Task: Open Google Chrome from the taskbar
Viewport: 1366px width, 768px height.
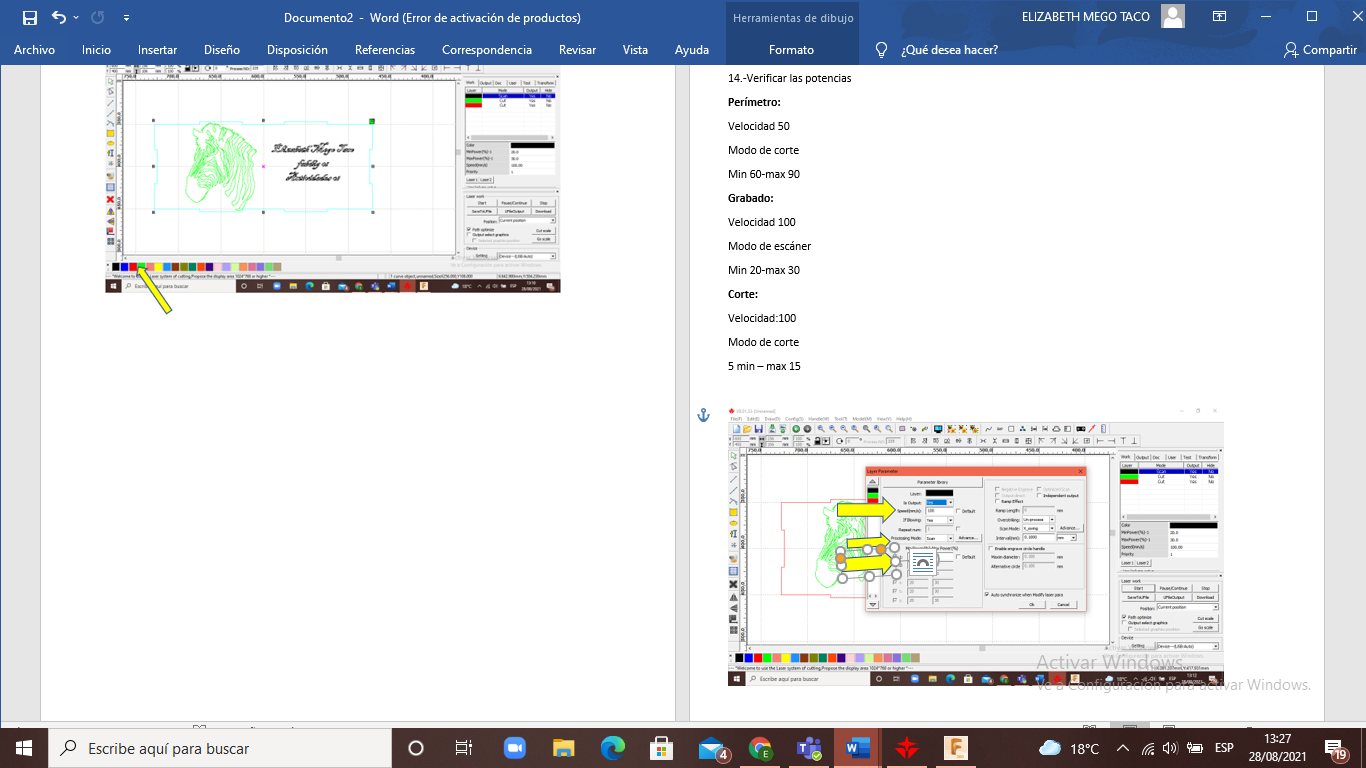Action: point(760,748)
